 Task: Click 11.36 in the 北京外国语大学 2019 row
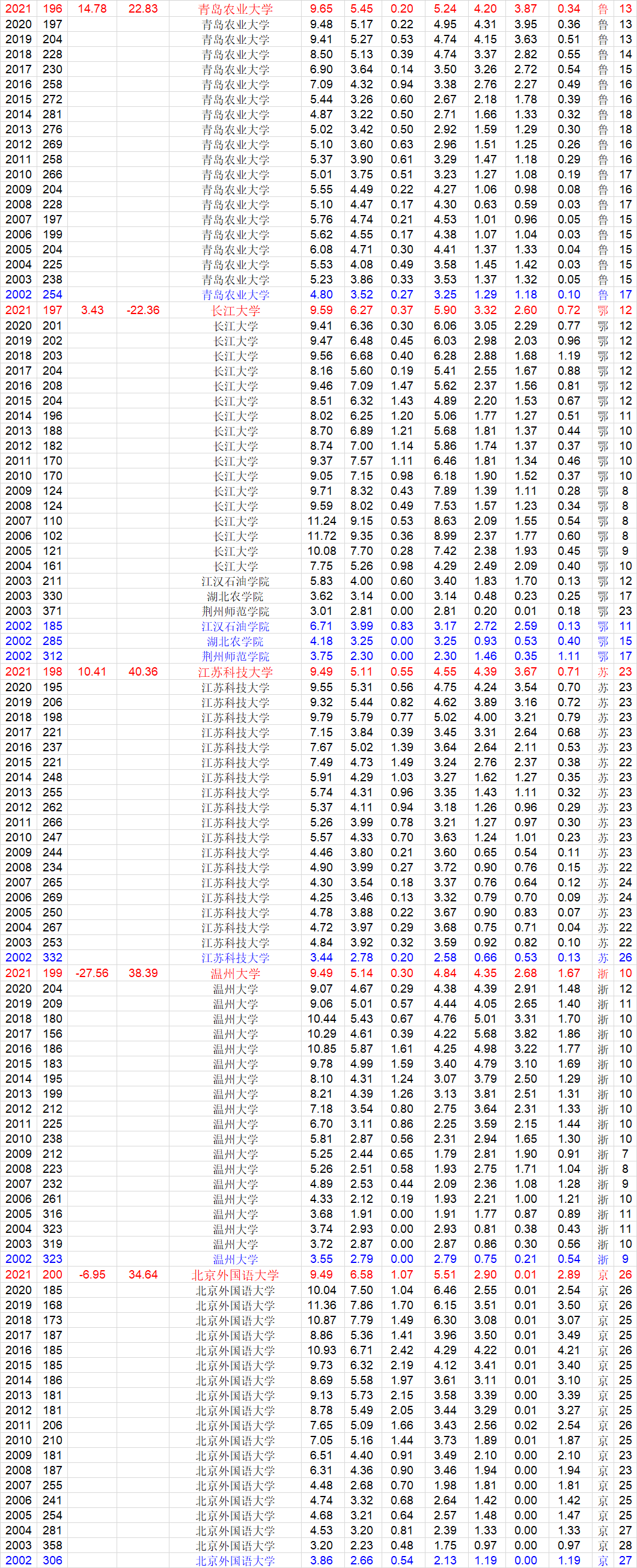pyautogui.click(x=322, y=1305)
